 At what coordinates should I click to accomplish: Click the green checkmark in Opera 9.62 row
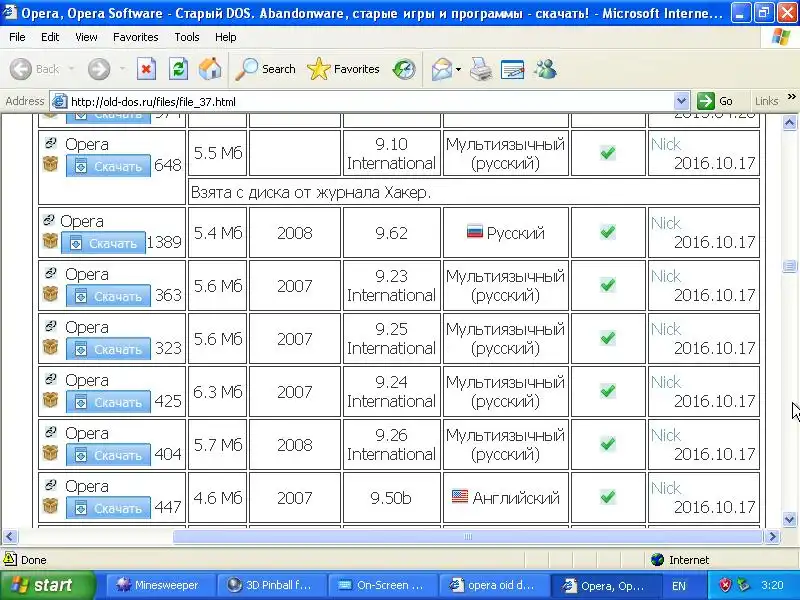pyautogui.click(x=607, y=232)
